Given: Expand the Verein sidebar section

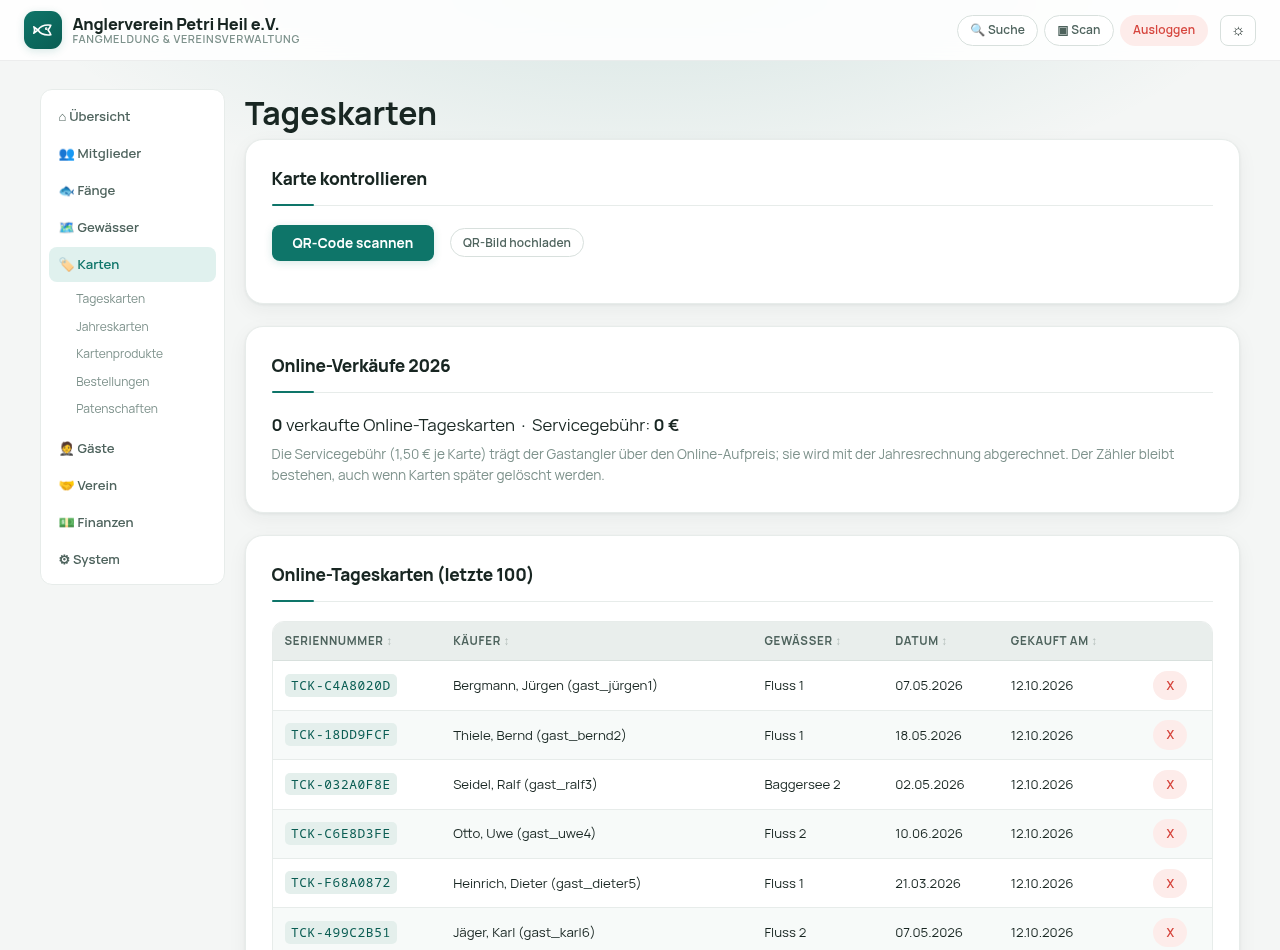Looking at the screenshot, I should pos(132,485).
